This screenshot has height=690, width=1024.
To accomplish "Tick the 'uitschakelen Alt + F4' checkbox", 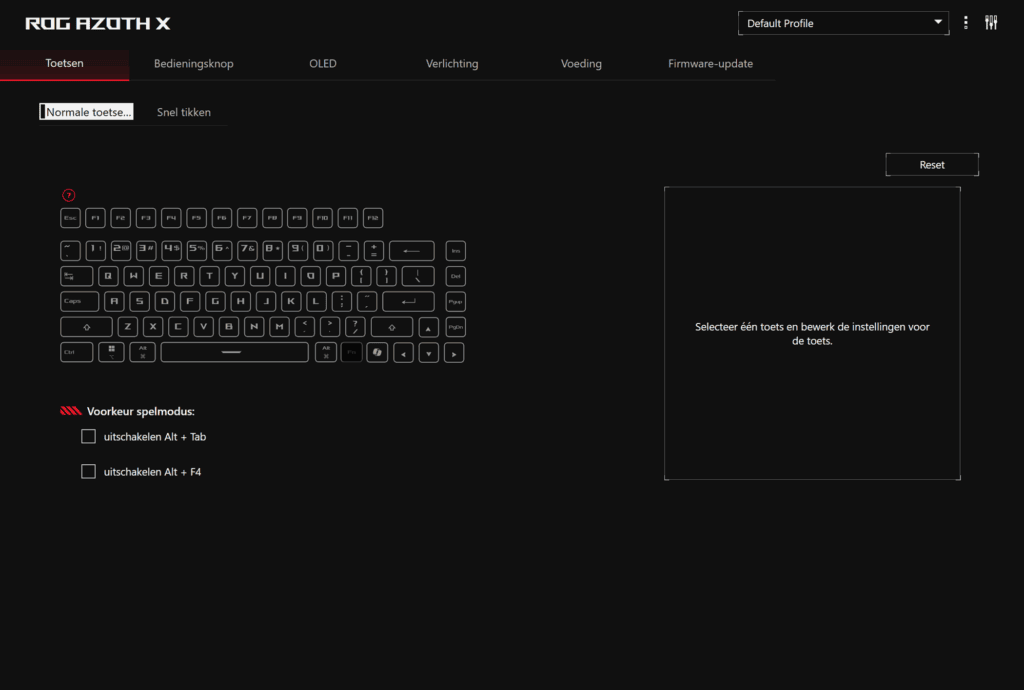I will (88, 471).
